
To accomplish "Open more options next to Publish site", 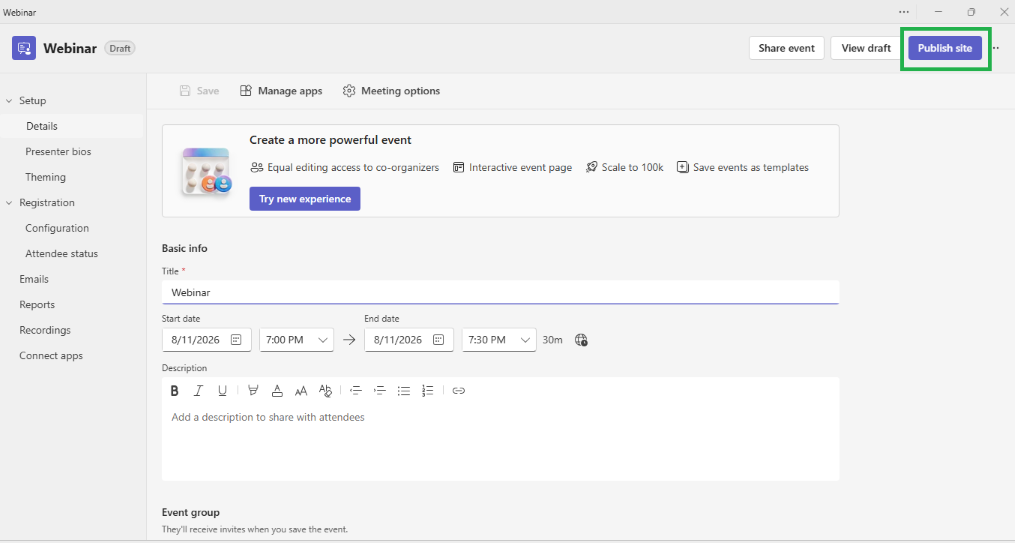I will tap(996, 48).
